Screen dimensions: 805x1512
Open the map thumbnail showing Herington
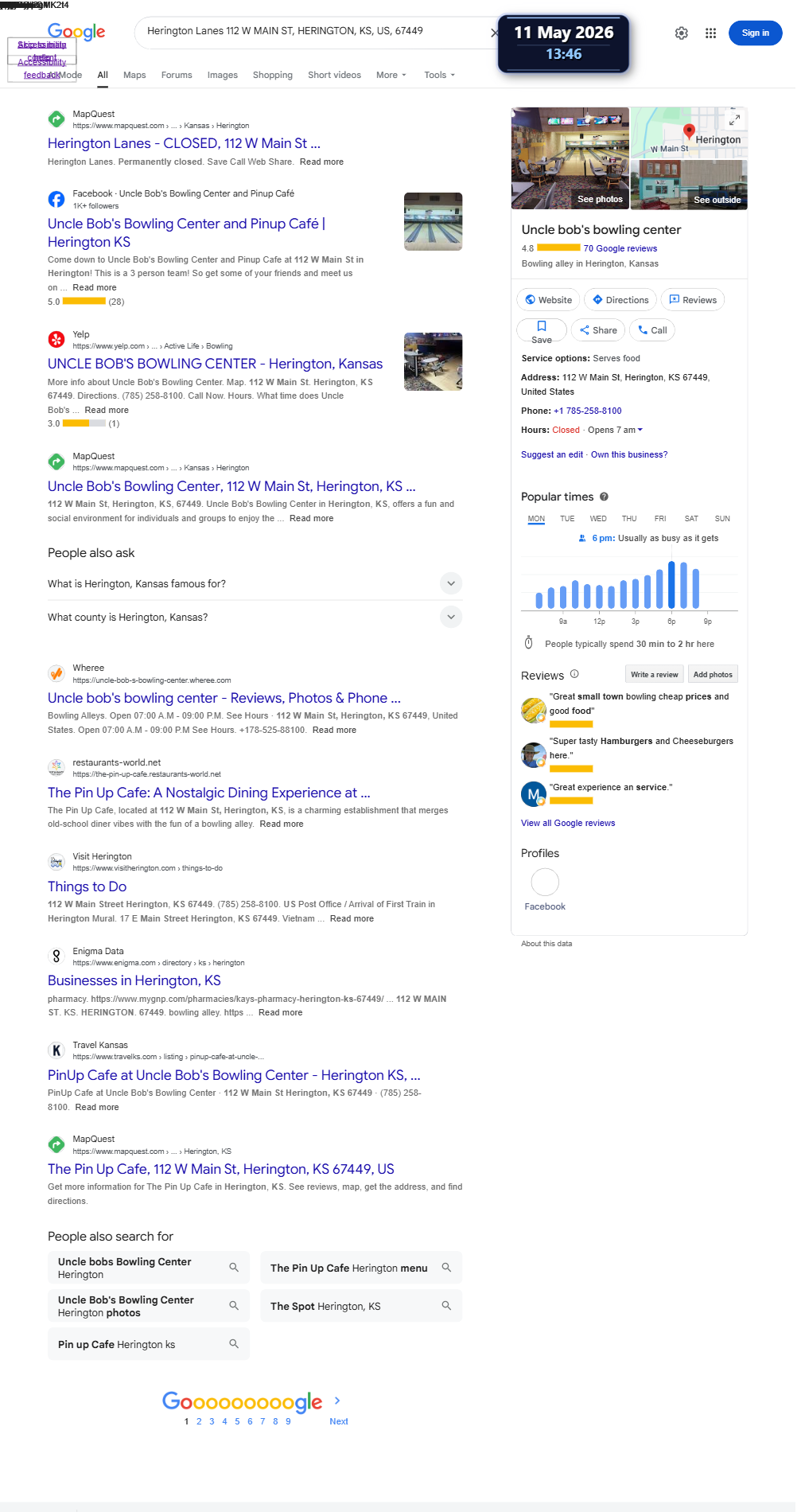[689, 132]
